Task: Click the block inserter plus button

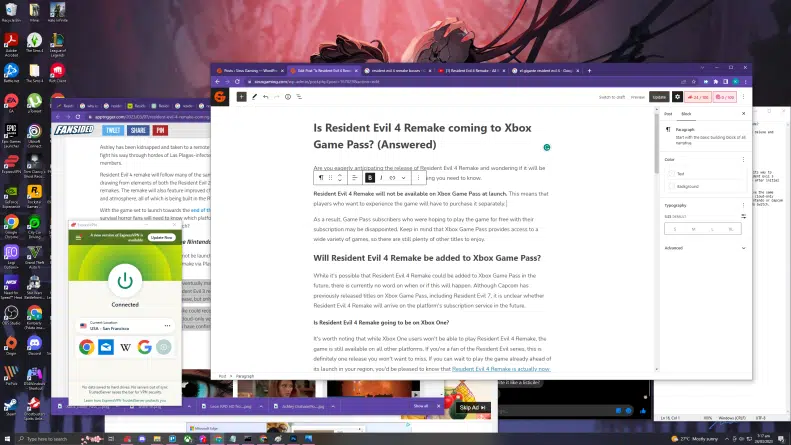Action: click(x=240, y=97)
